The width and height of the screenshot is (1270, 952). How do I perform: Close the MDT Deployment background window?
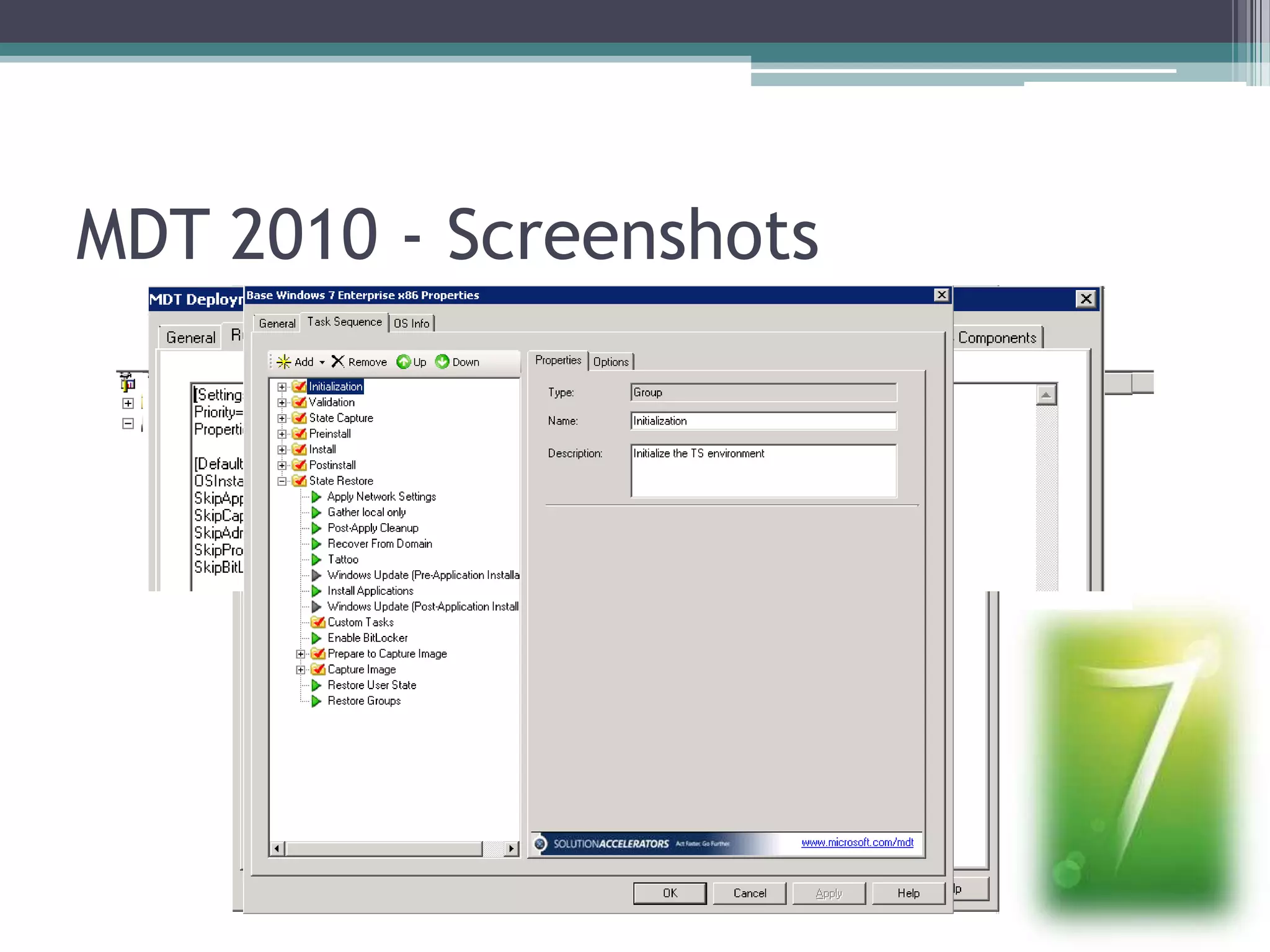[1086, 299]
